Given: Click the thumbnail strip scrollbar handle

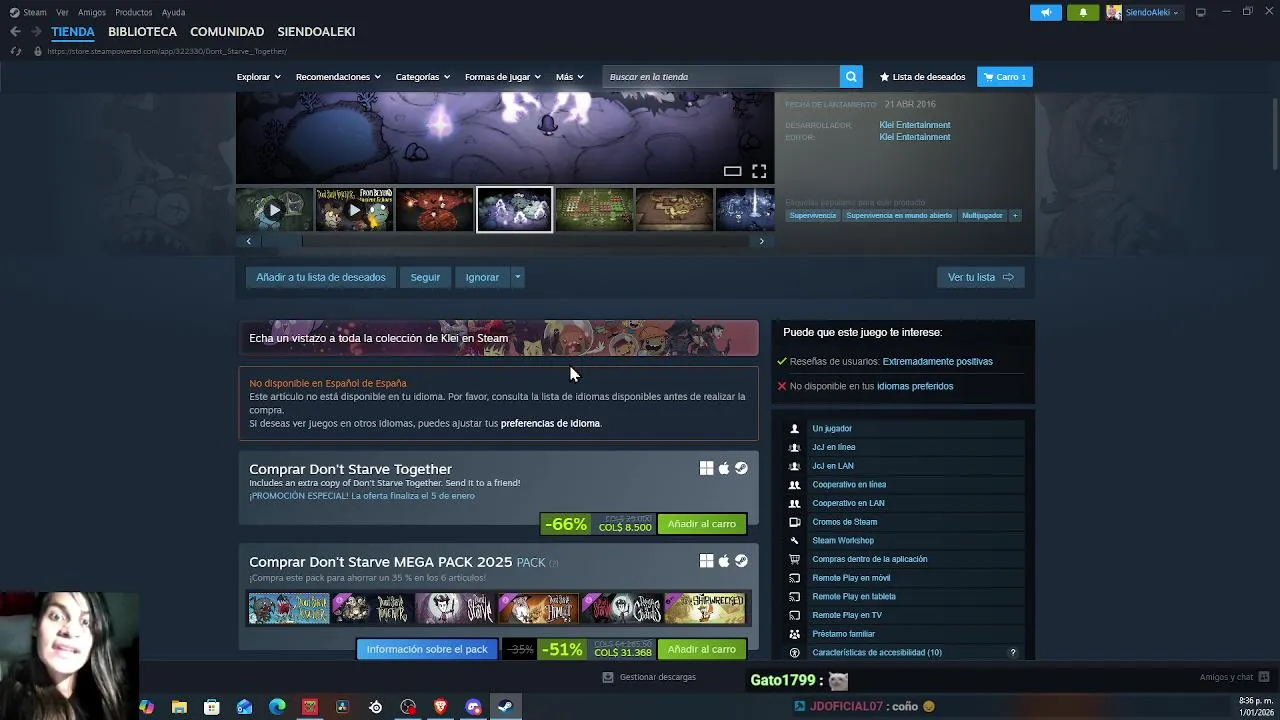Looking at the screenshot, I should coord(281,241).
